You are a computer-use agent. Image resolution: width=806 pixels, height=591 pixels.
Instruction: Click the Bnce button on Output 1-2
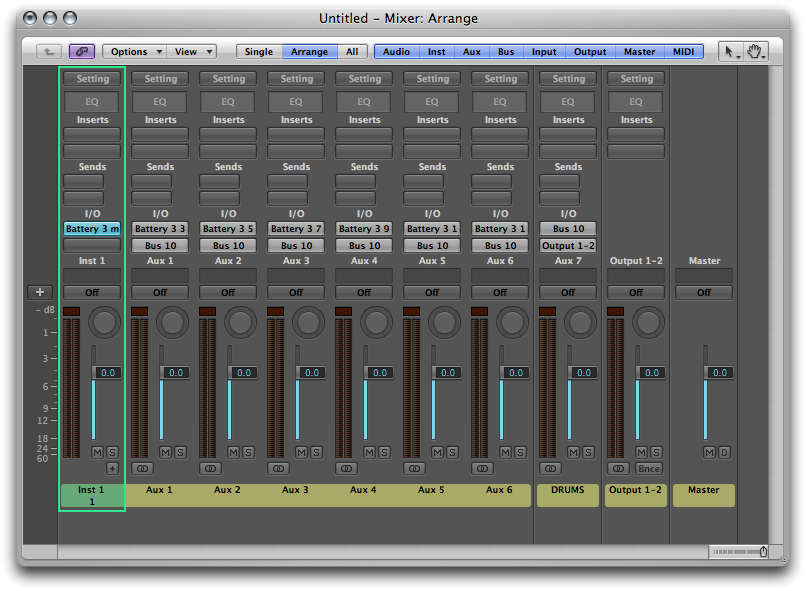click(649, 468)
